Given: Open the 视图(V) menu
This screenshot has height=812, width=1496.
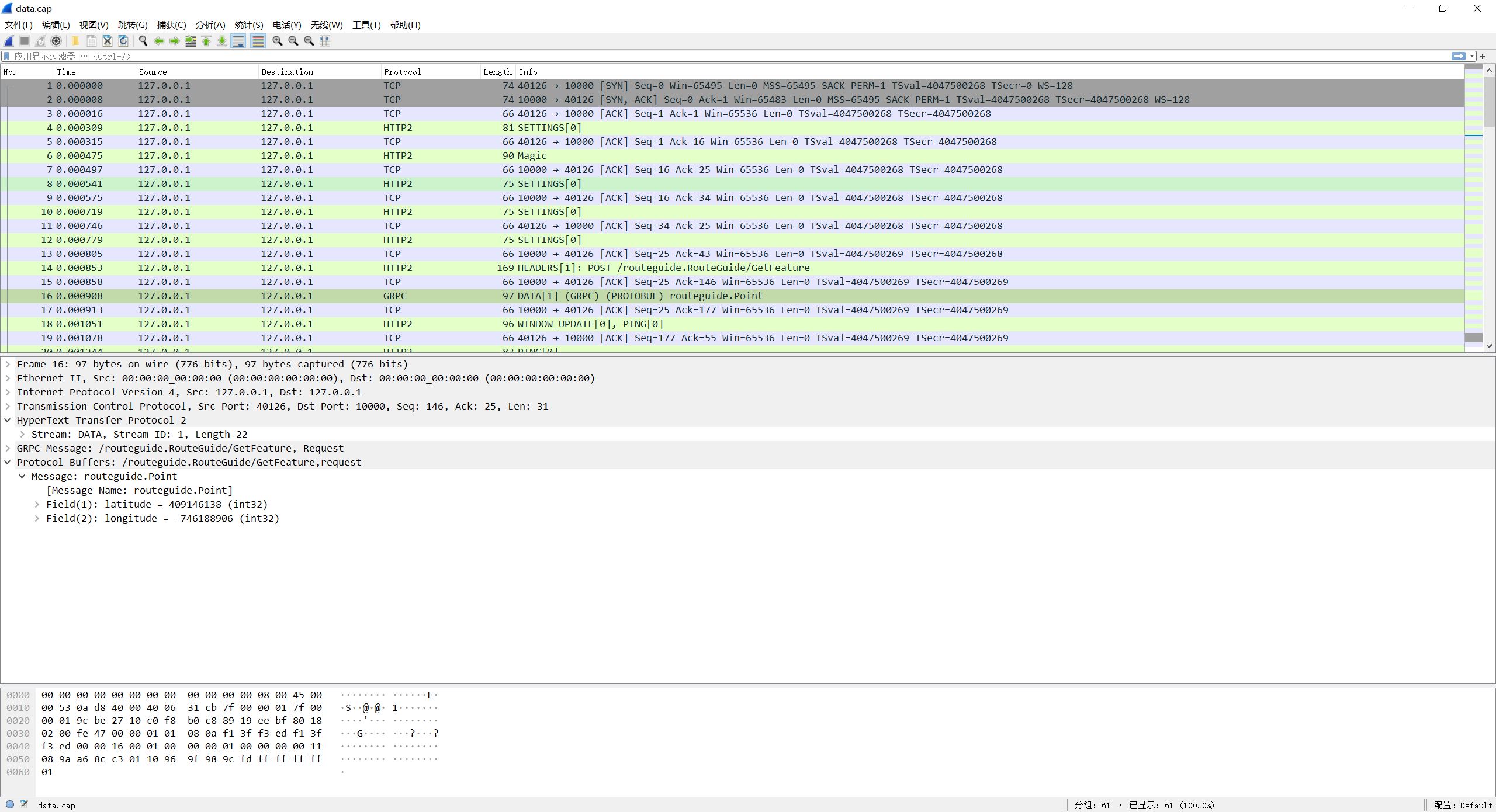Looking at the screenshot, I should 93,25.
